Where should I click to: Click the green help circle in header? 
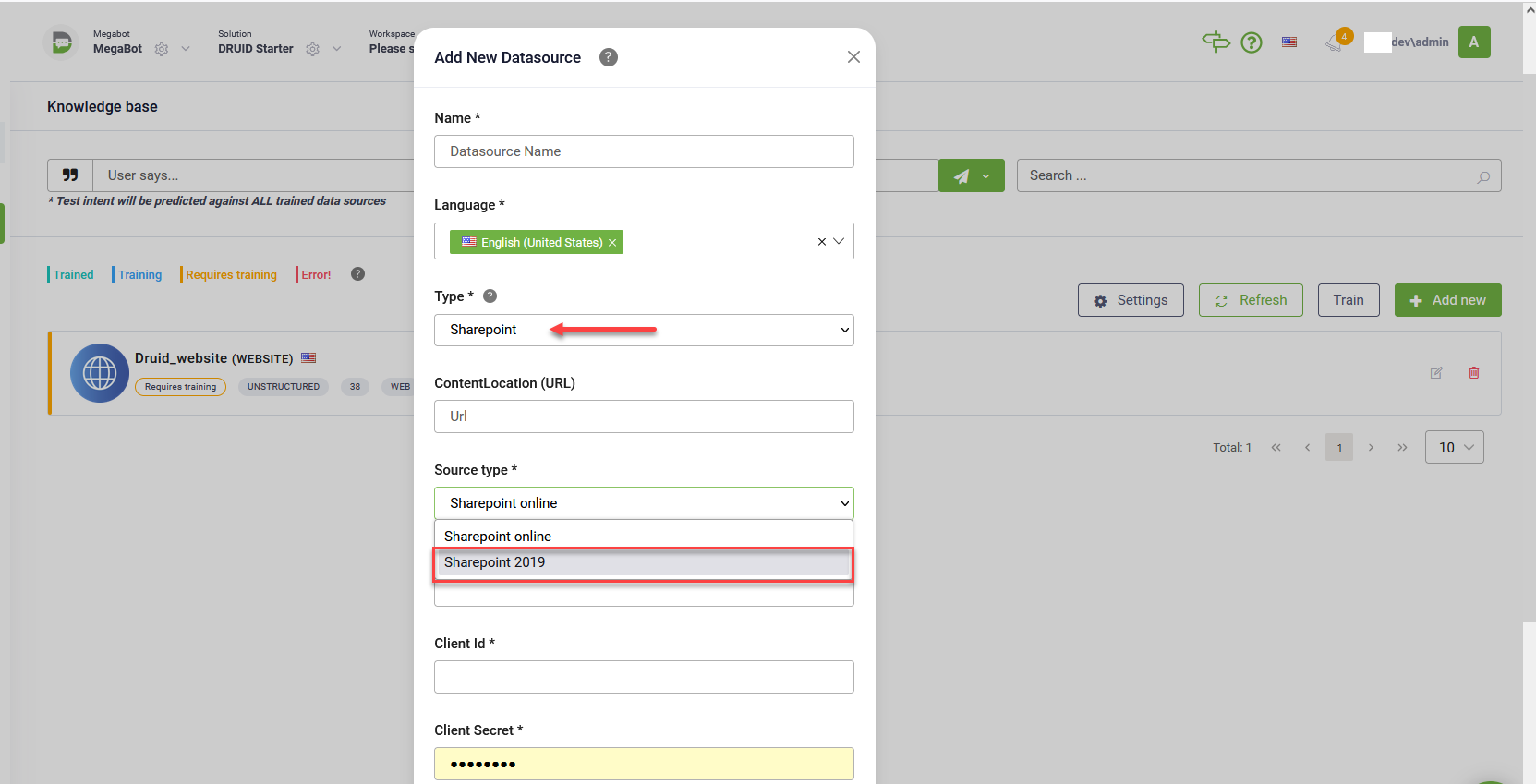coord(1251,42)
